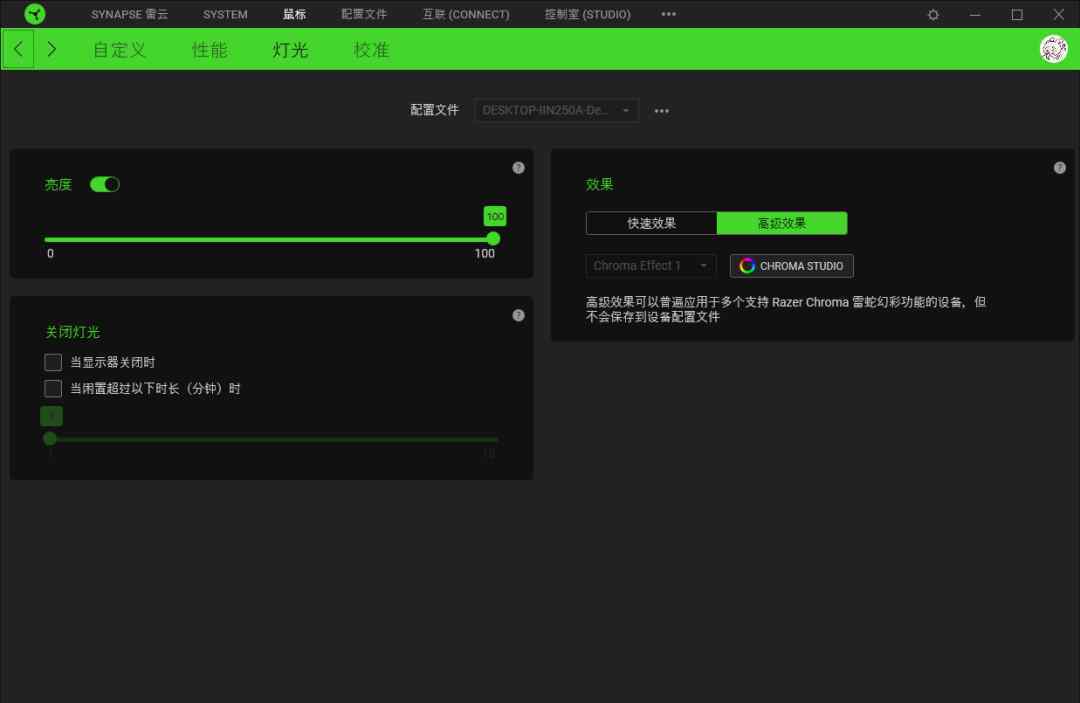Viewport: 1080px width, 703px height.
Task: Open the 配置文件 profile dropdown
Action: [x=556, y=110]
